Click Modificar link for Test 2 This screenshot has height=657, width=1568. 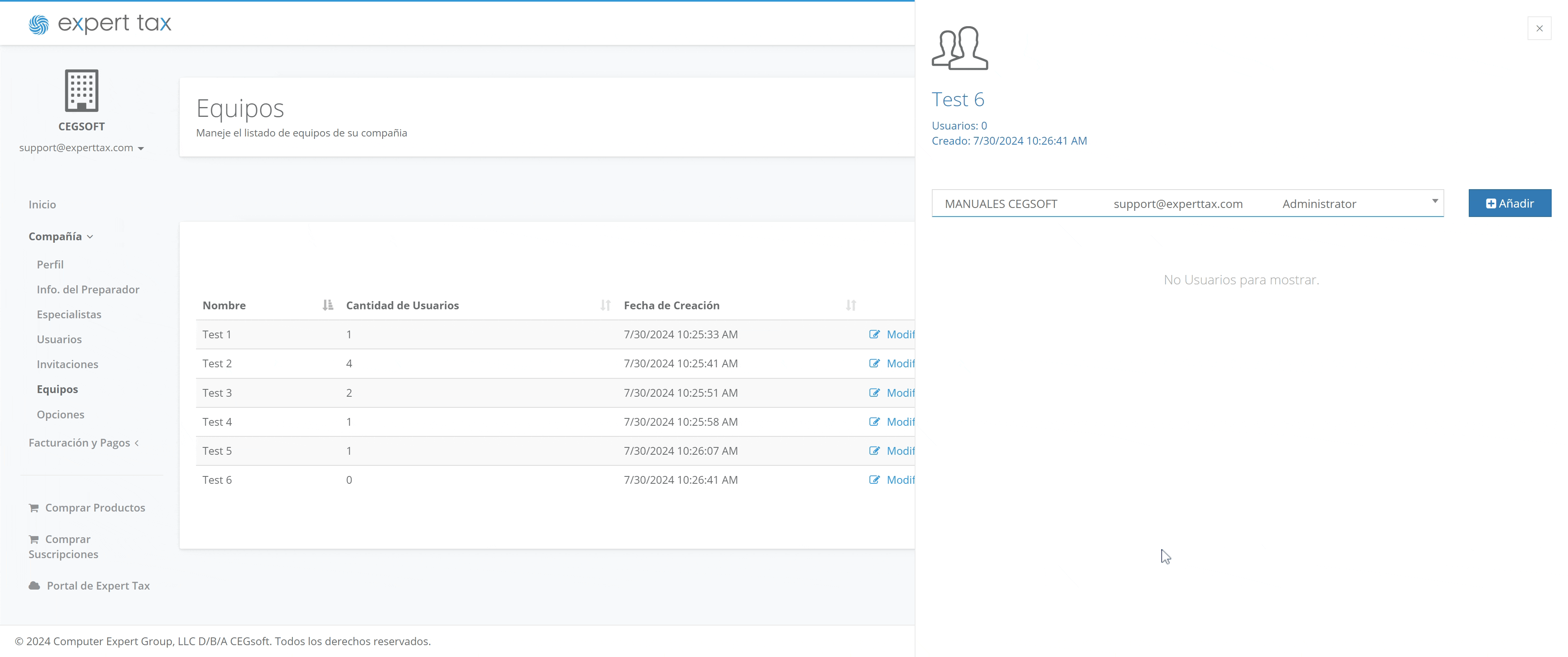coord(900,364)
